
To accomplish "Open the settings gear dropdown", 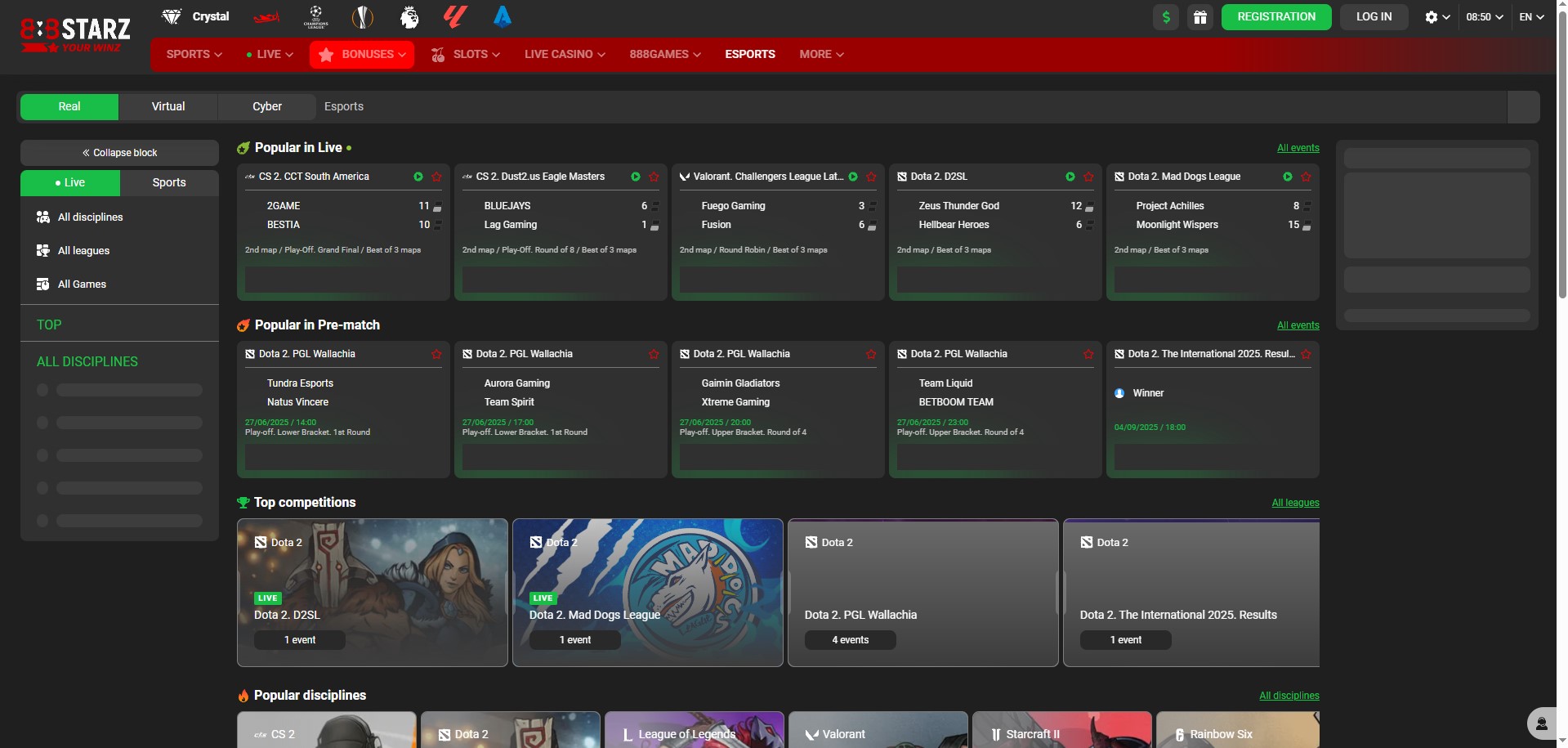I will coord(1437,17).
